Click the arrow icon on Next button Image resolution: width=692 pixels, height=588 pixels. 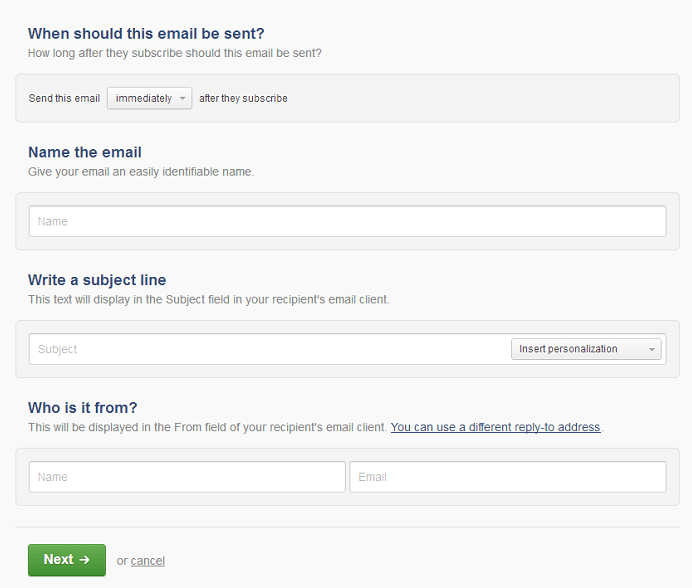84,560
